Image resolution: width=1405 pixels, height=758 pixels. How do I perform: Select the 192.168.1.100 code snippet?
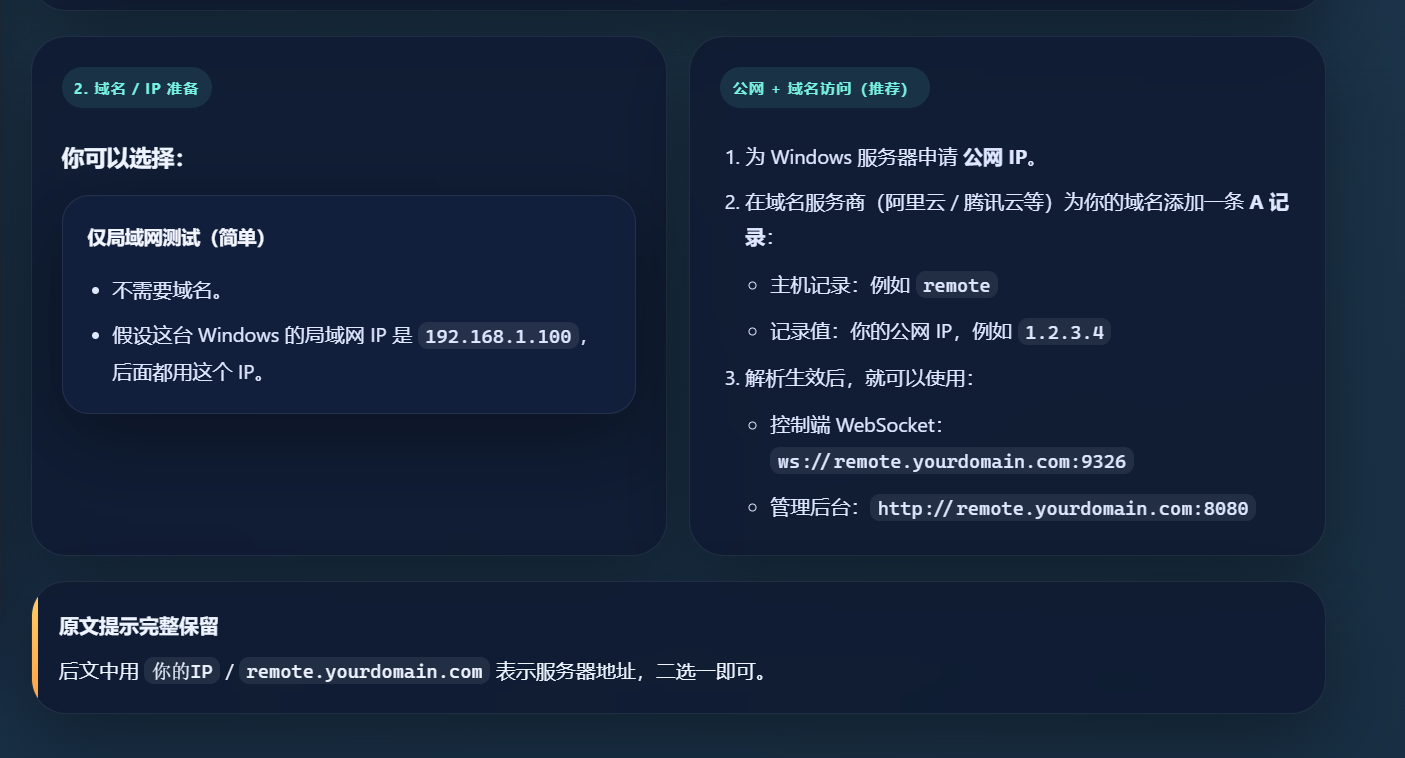tap(498, 336)
